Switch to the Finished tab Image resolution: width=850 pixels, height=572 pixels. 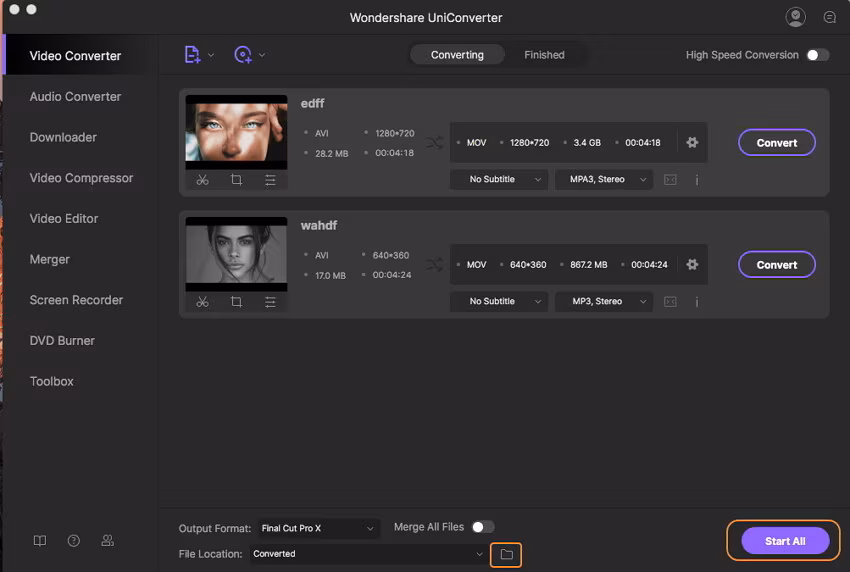tap(544, 55)
